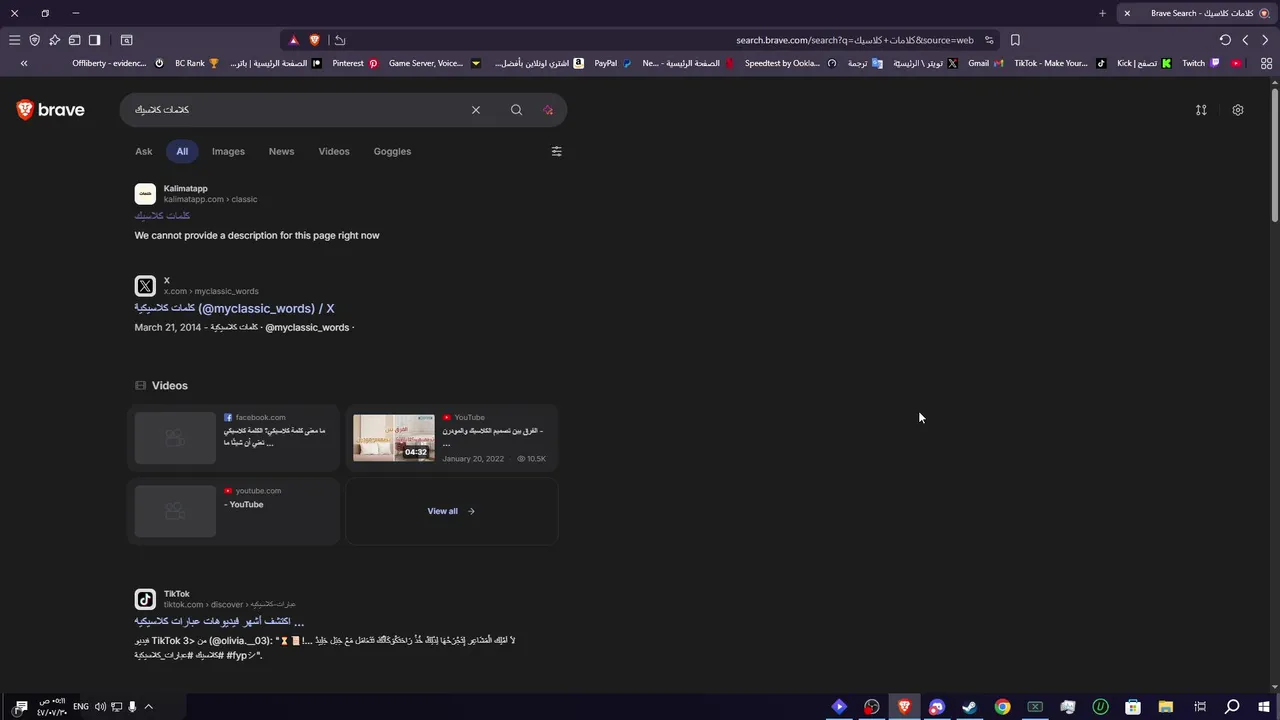Open the Goggles tab

(x=392, y=151)
